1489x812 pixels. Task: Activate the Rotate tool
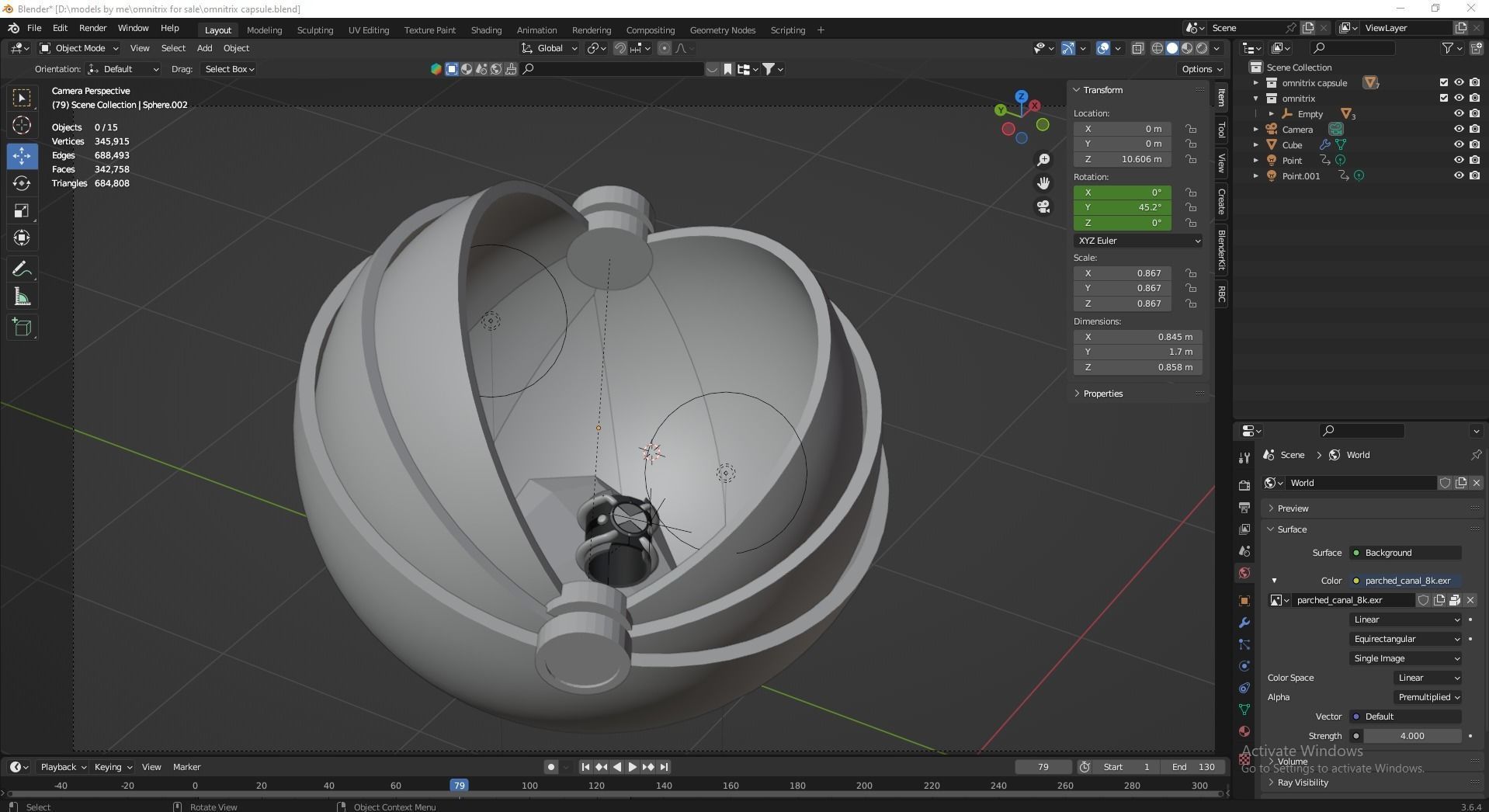pos(22,183)
